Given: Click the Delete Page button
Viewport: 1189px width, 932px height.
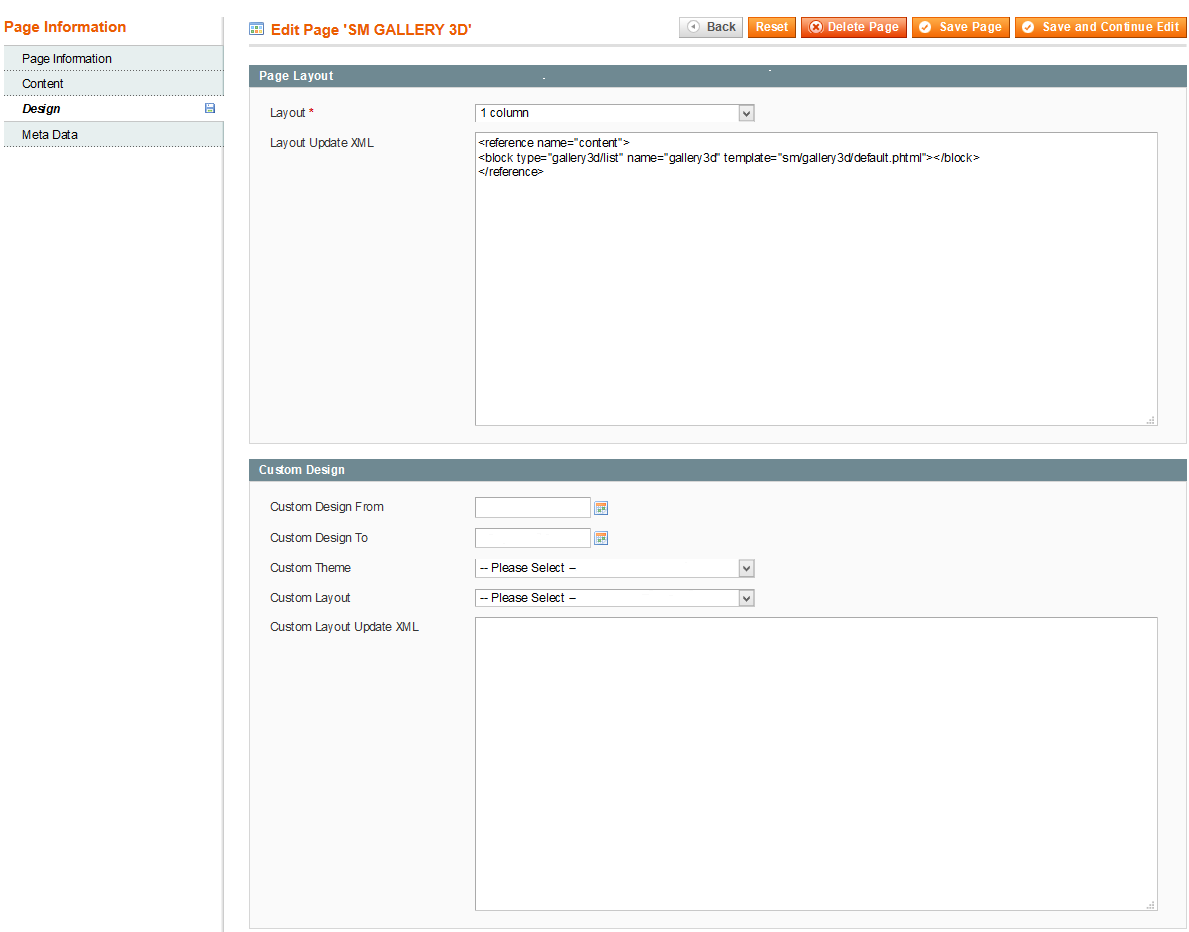Looking at the screenshot, I should click(854, 27).
